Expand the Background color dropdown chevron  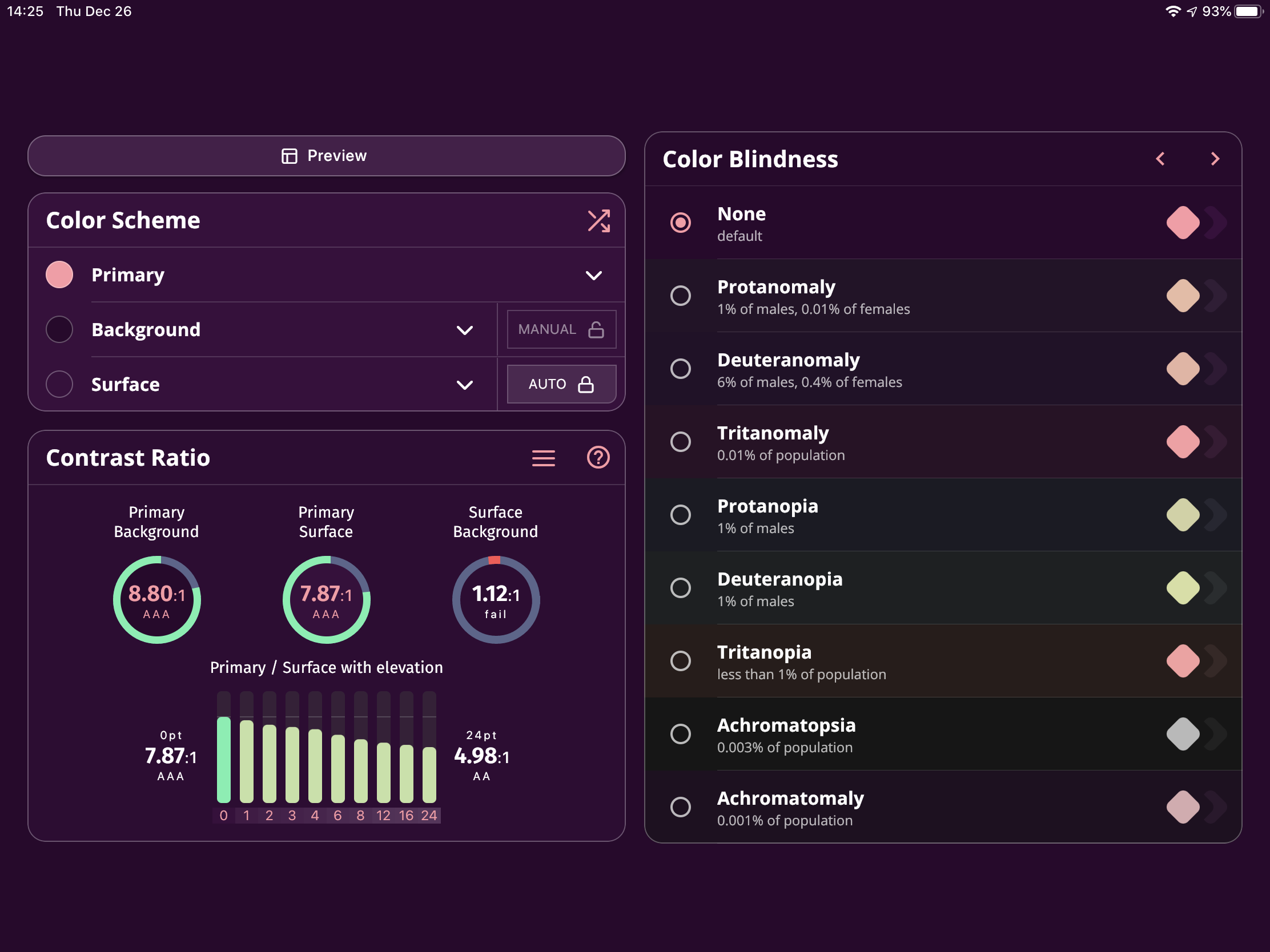coord(464,330)
